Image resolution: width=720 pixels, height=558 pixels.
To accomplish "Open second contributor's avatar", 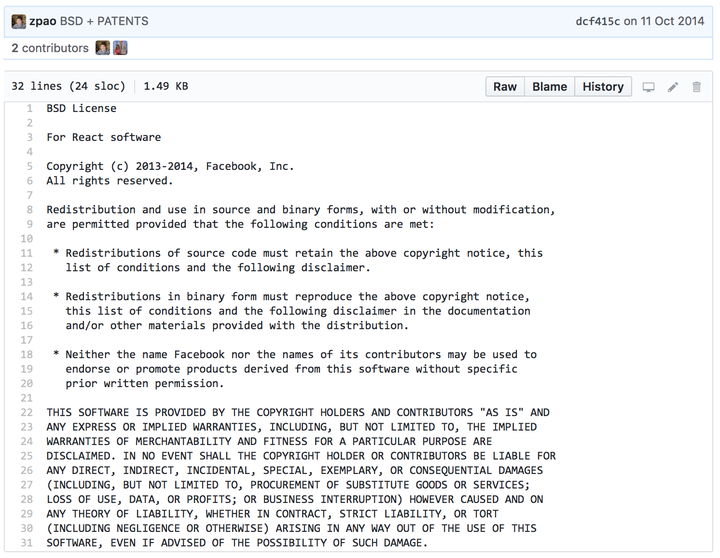I will point(120,48).
